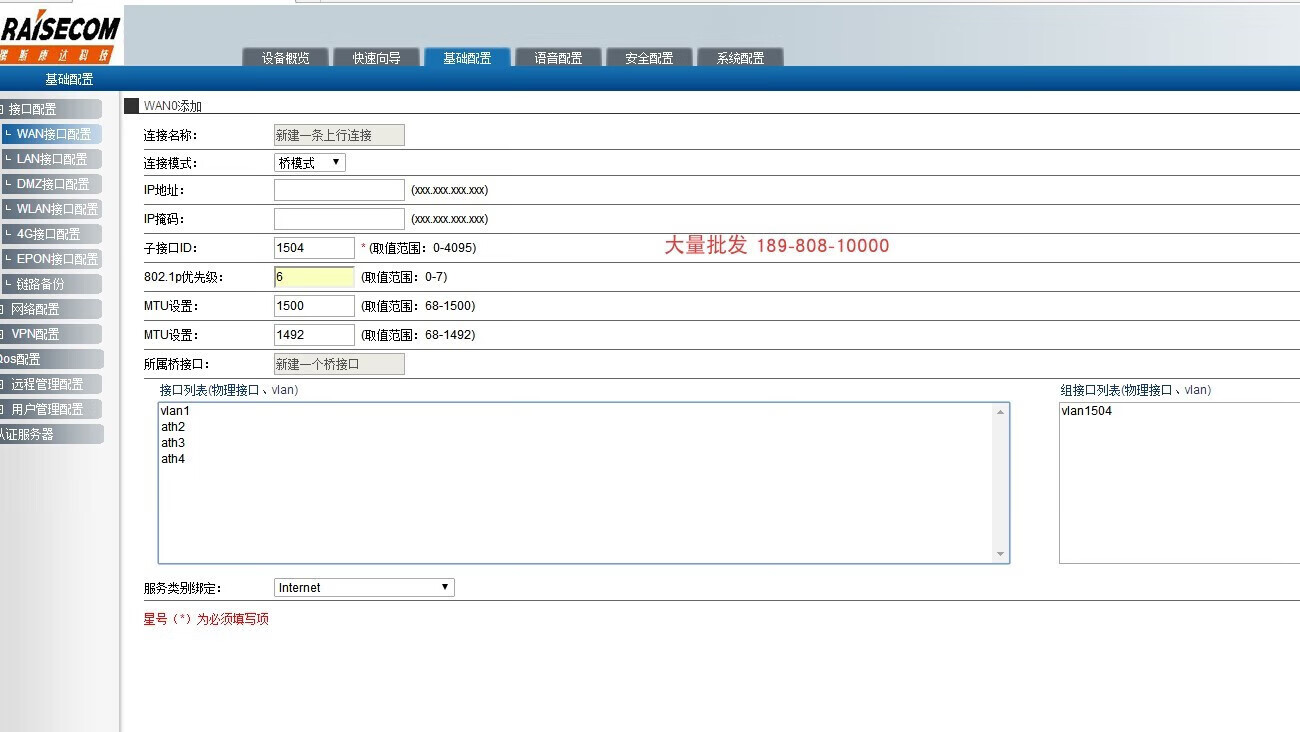Image resolution: width=1300 pixels, height=732 pixels.
Task: Click the Raisecom logo
Action: [x=60, y=35]
